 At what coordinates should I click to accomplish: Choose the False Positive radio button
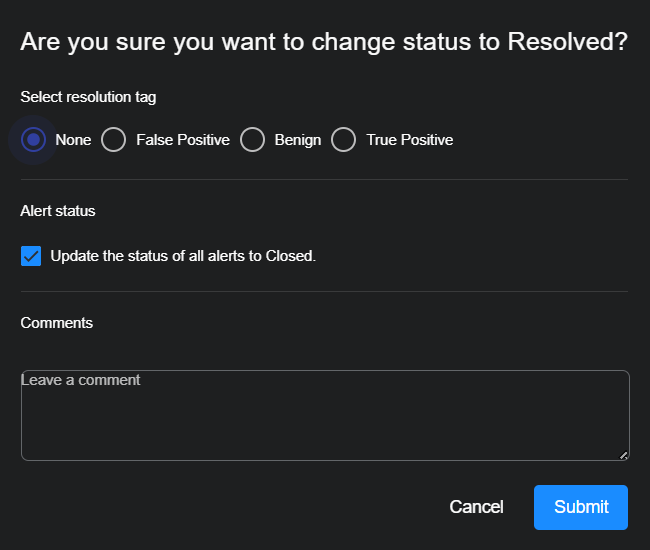coord(114,140)
